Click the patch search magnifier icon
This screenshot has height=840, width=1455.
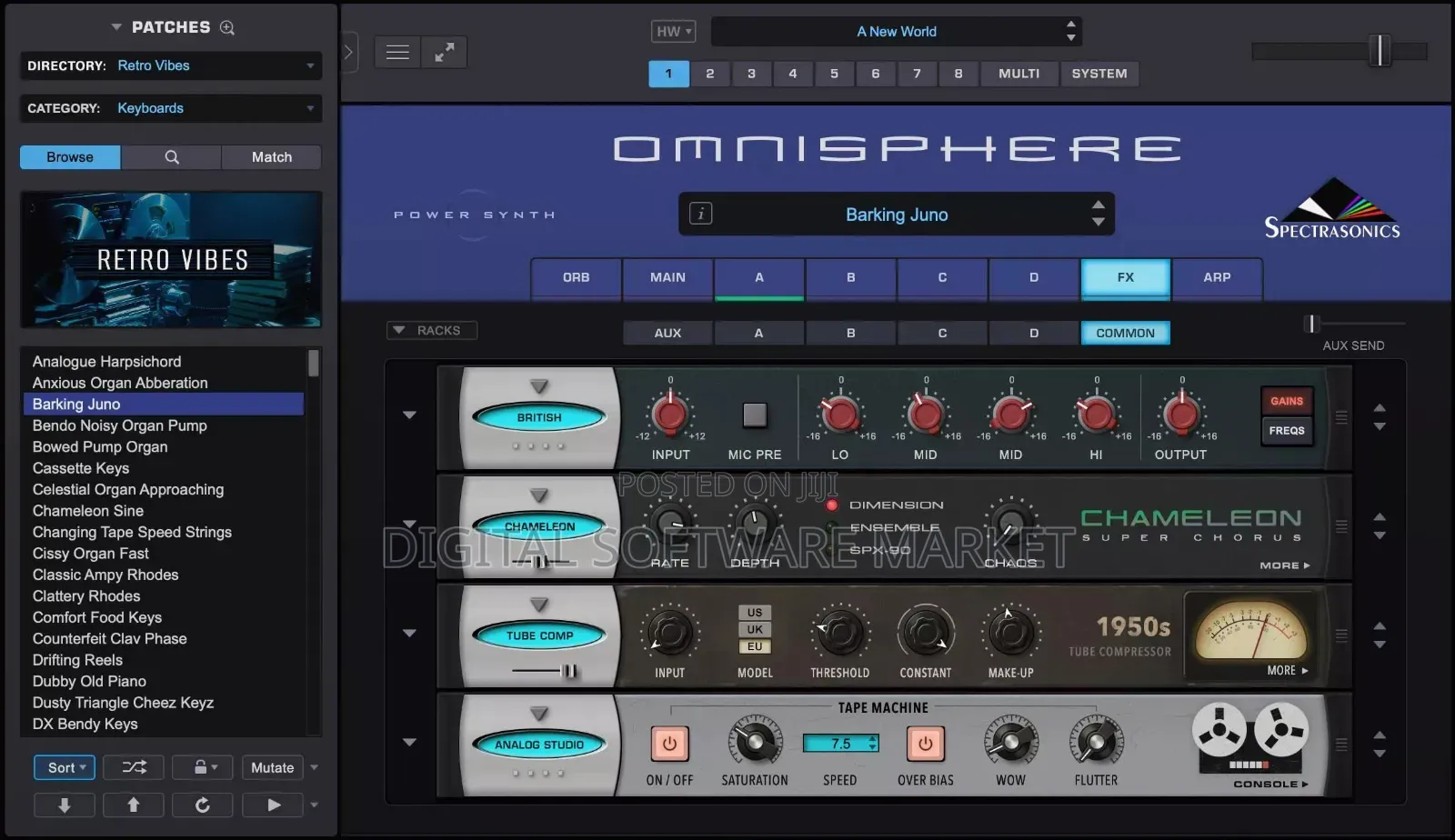[x=171, y=157]
